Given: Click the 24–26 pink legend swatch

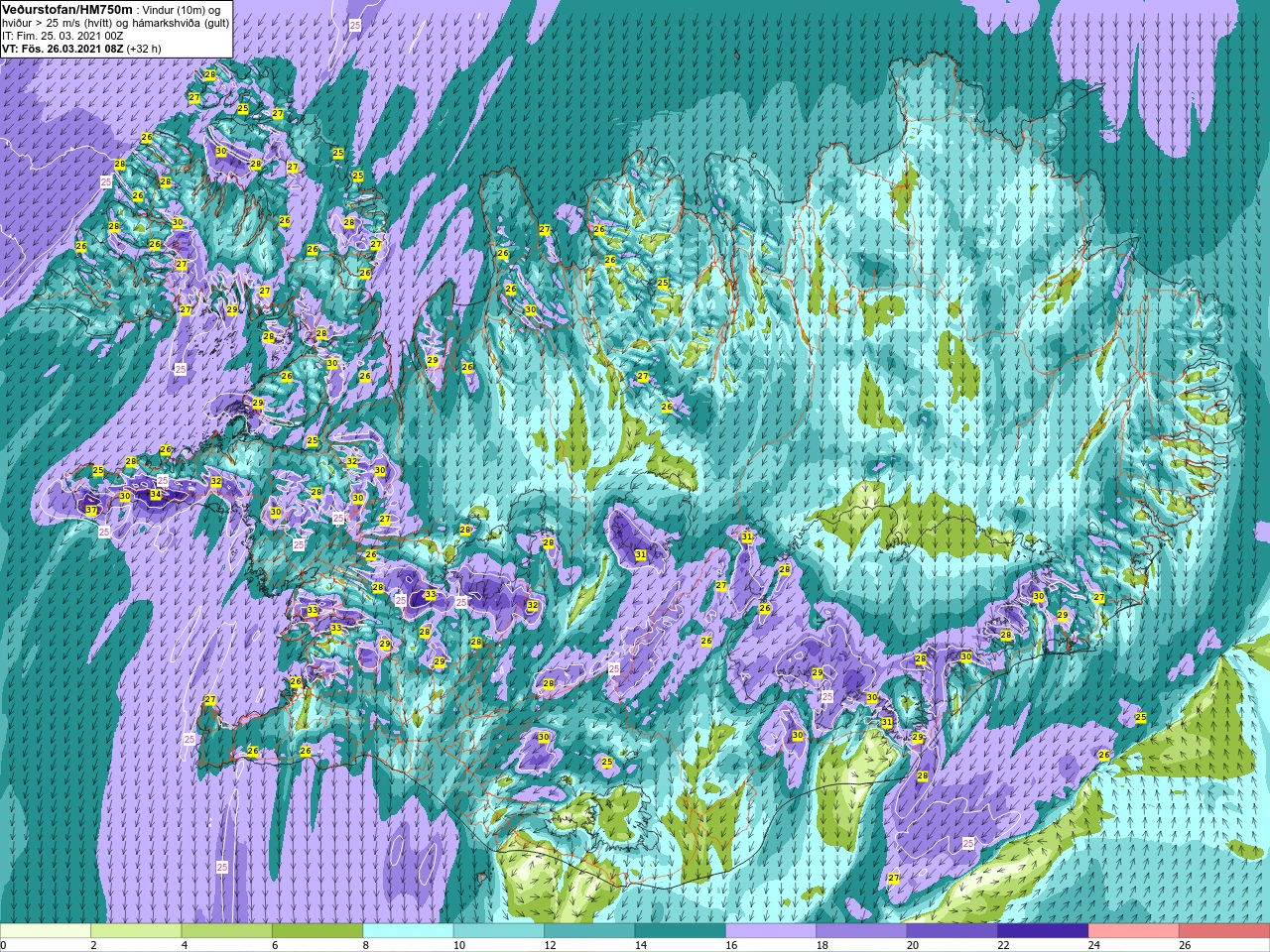Looking at the screenshot, I should [x=1134, y=931].
